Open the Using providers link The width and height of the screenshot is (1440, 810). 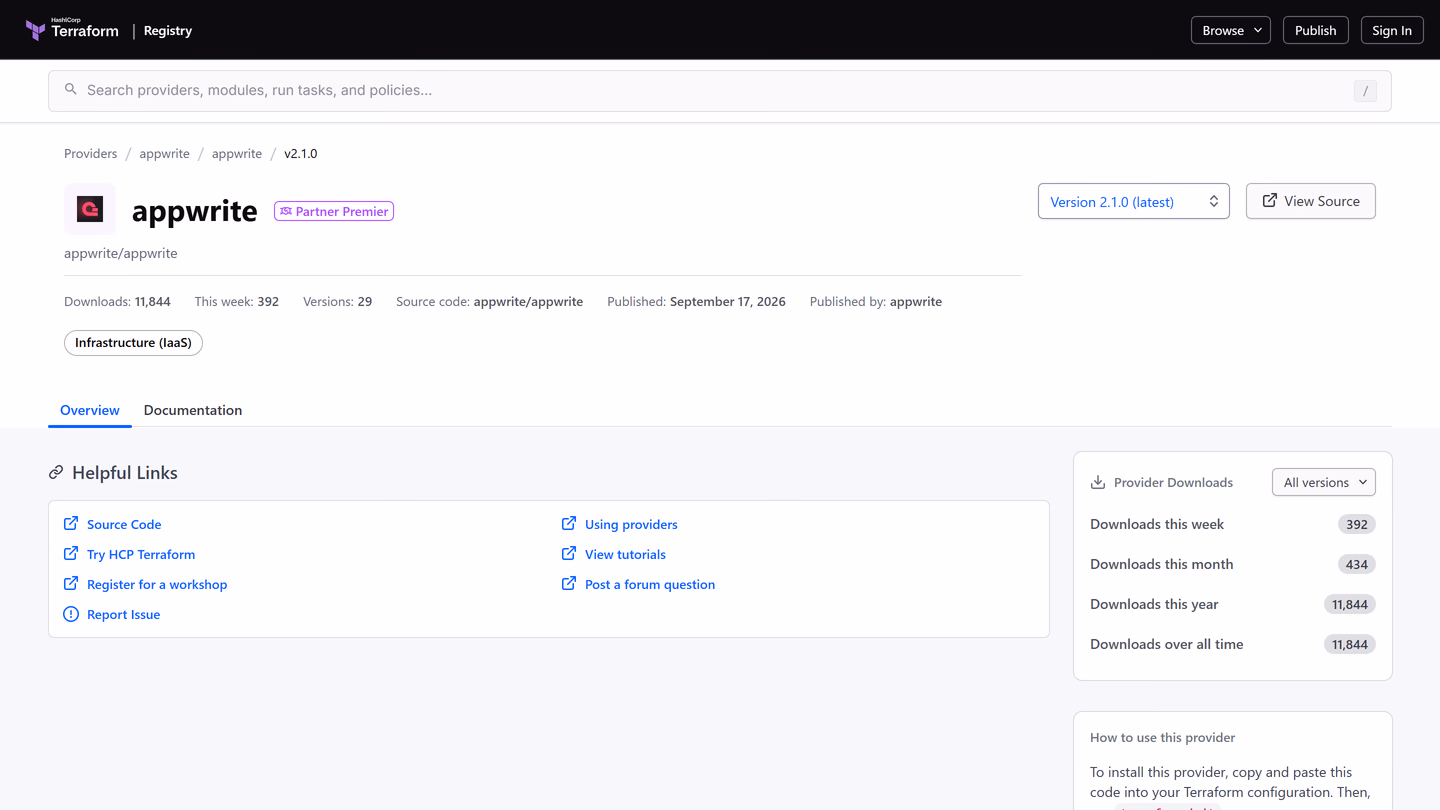click(631, 524)
